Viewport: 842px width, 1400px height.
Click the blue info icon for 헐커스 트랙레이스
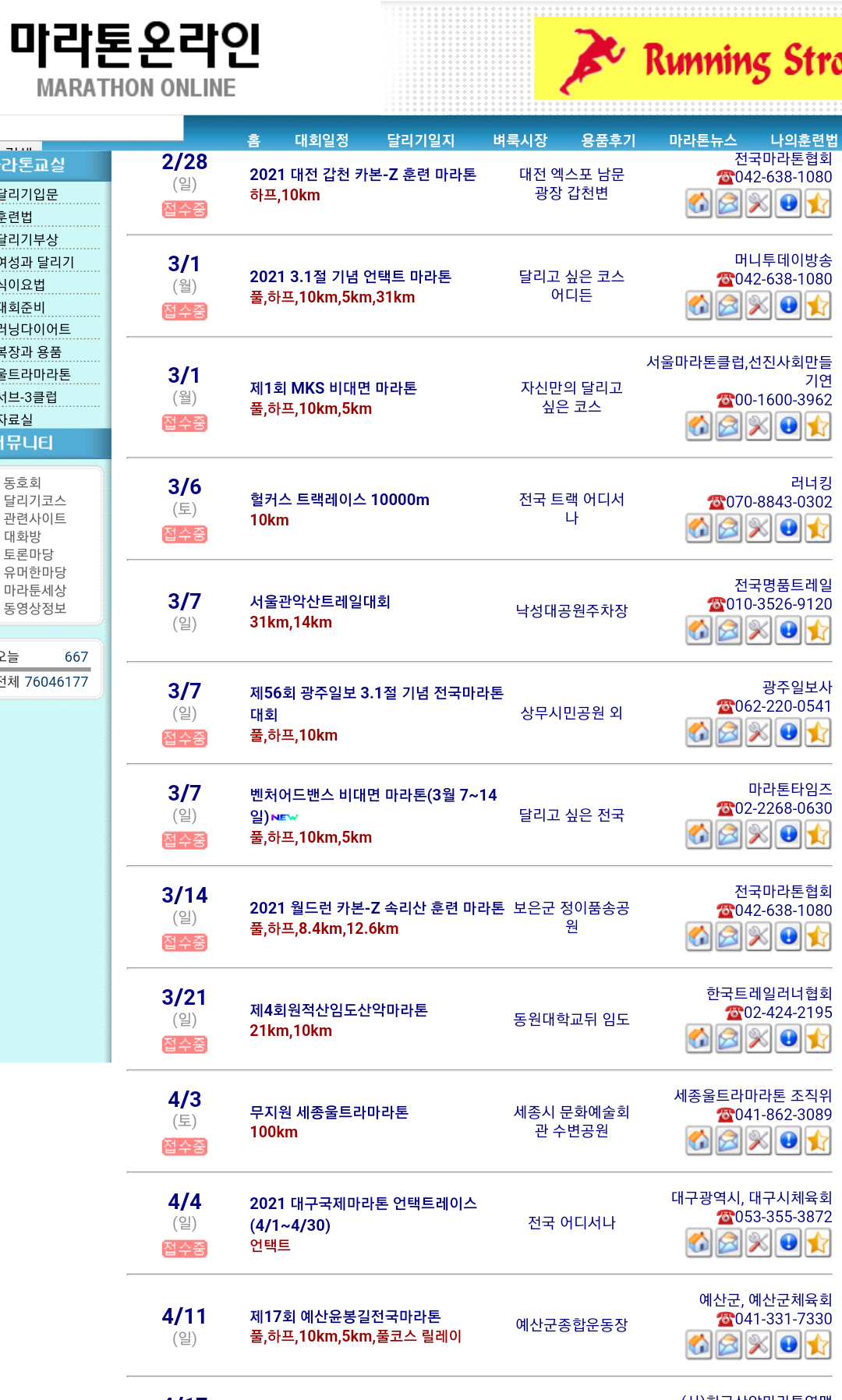pos(789,529)
